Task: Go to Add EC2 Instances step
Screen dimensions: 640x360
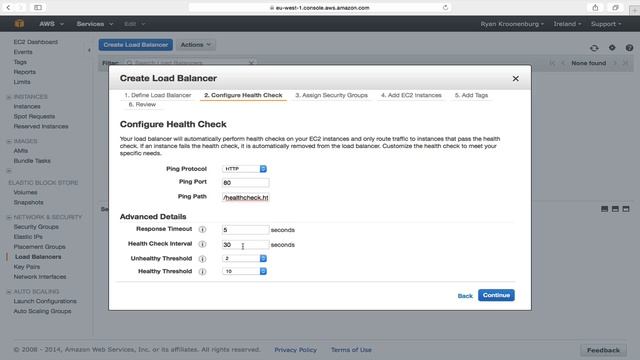Action: [x=411, y=95]
